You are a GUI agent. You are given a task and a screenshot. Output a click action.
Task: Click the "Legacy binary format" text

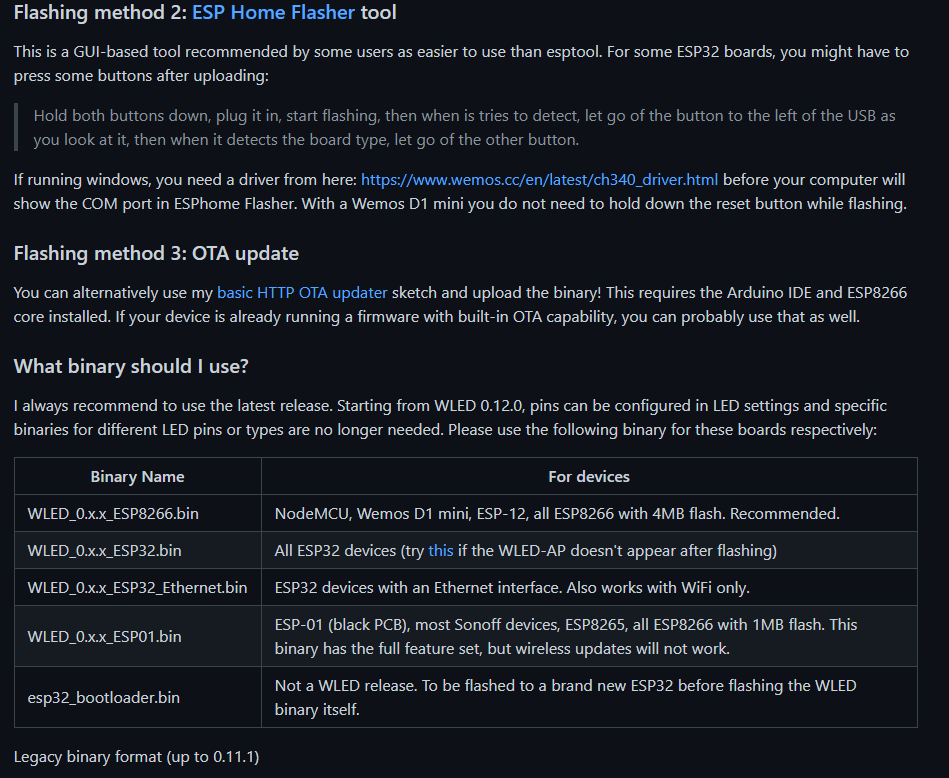coord(136,757)
